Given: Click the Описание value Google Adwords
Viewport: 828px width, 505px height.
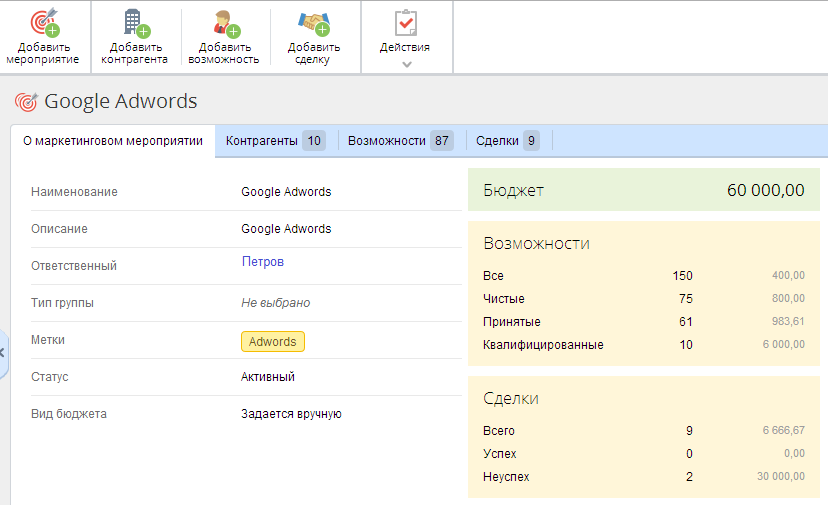Looking at the screenshot, I should tap(286, 229).
